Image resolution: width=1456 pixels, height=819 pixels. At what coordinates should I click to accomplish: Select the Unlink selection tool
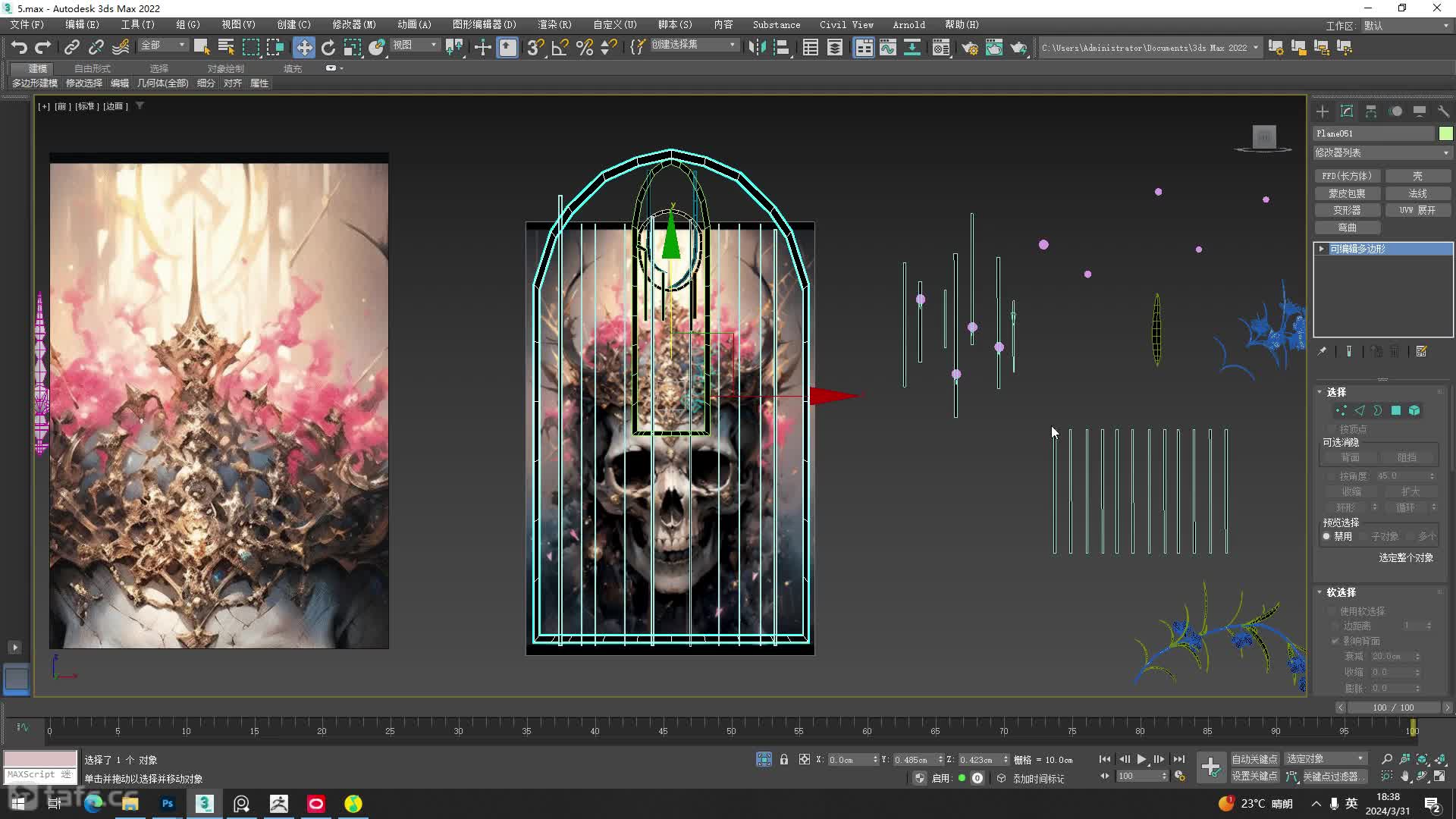(96, 47)
